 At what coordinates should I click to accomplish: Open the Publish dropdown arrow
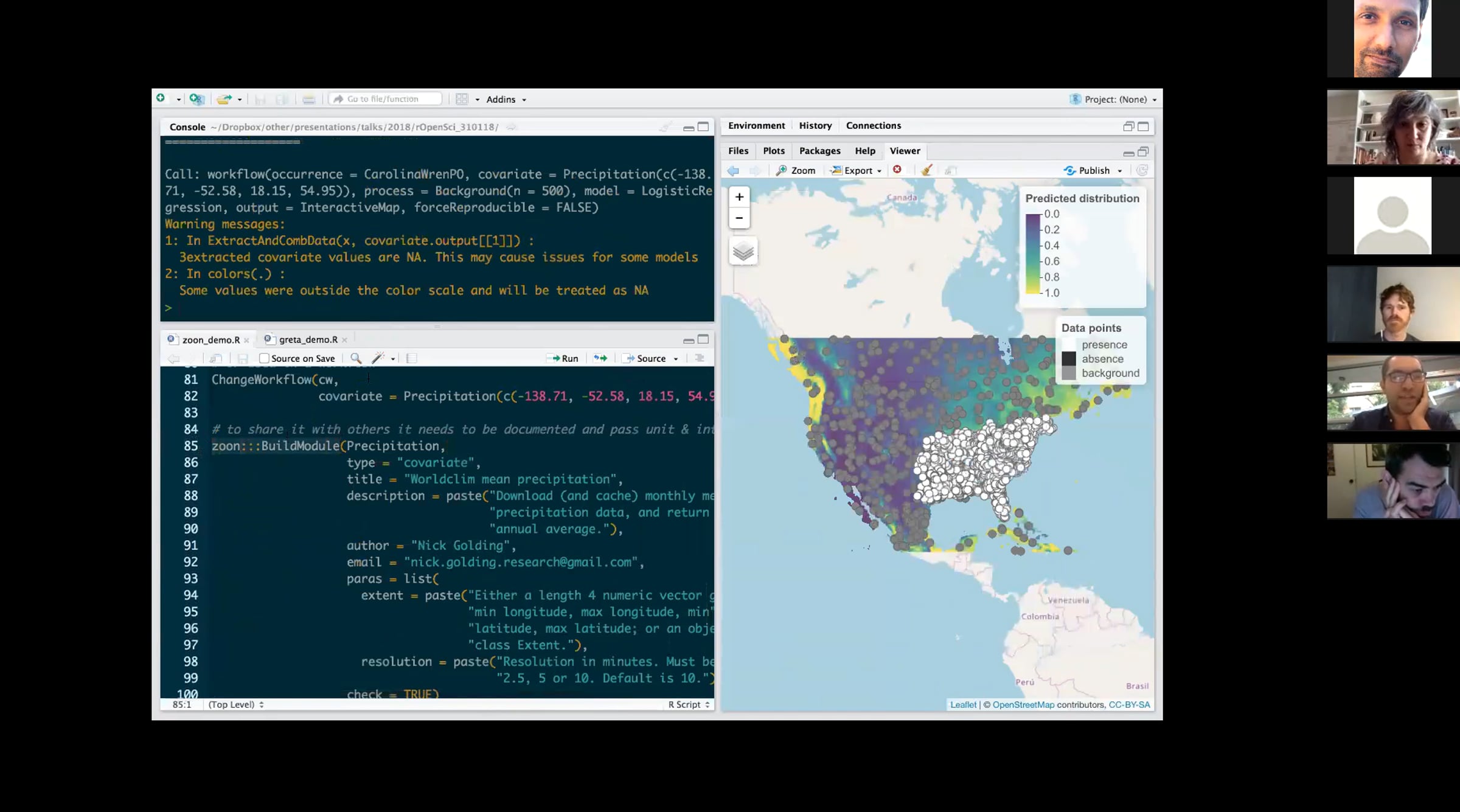[x=1120, y=171]
